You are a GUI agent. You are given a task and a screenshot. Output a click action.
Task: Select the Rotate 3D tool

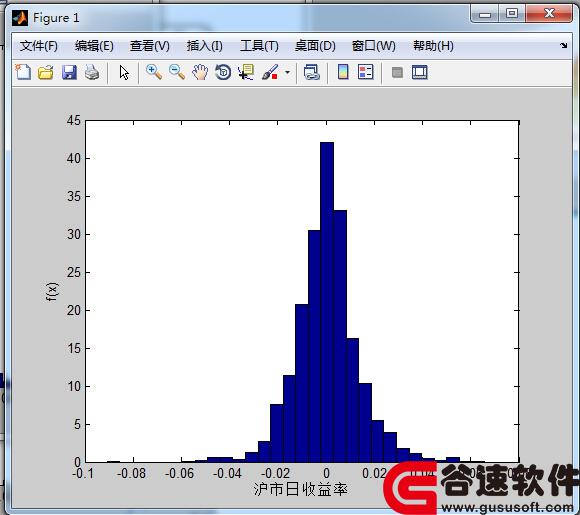tap(223, 72)
